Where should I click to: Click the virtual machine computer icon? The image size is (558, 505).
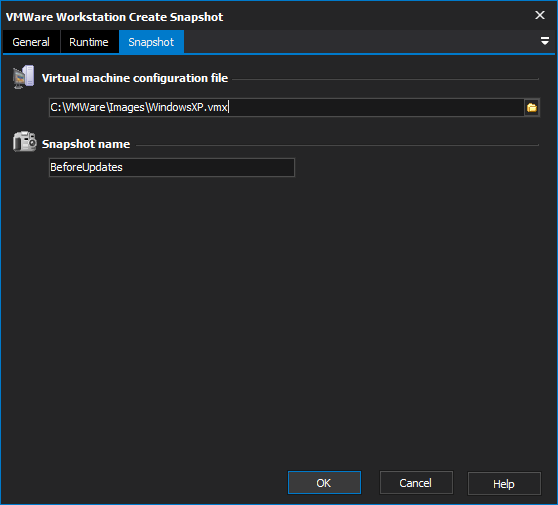point(23,77)
